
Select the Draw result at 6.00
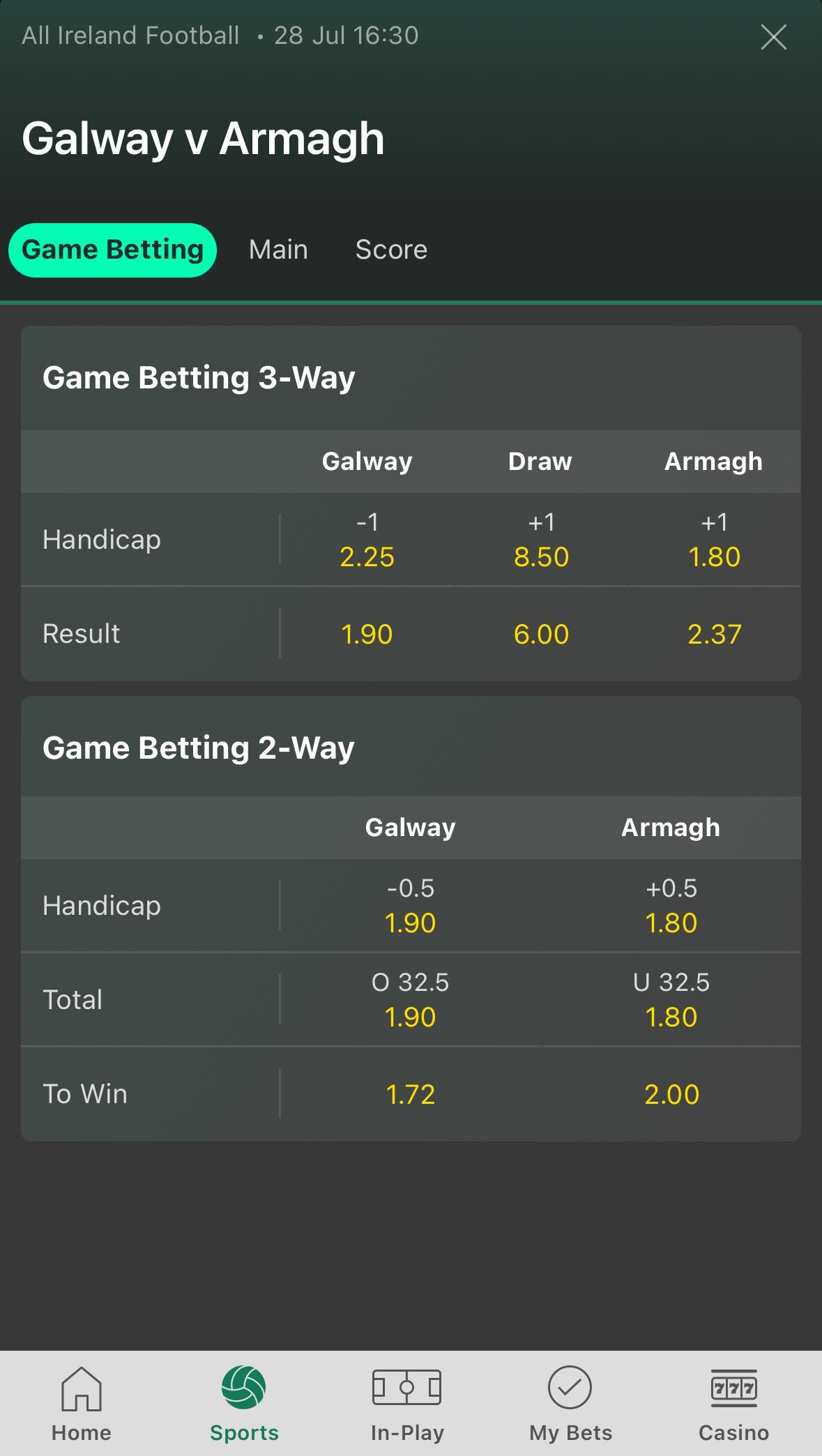(x=541, y=633)
